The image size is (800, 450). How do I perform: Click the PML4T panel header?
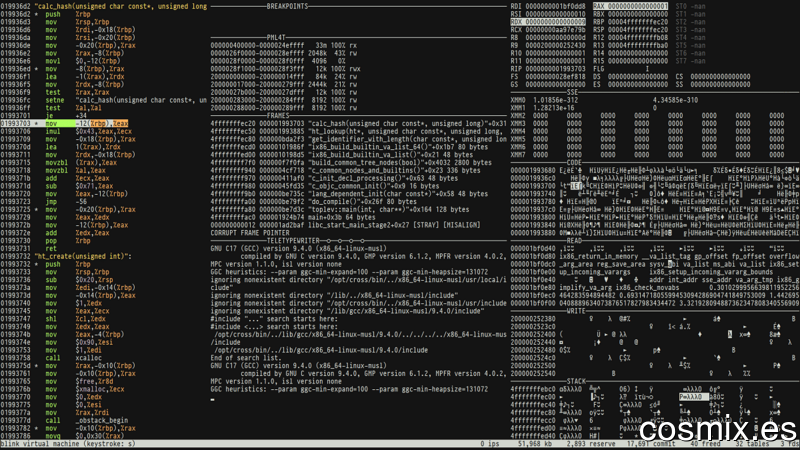tap(276, 37)
